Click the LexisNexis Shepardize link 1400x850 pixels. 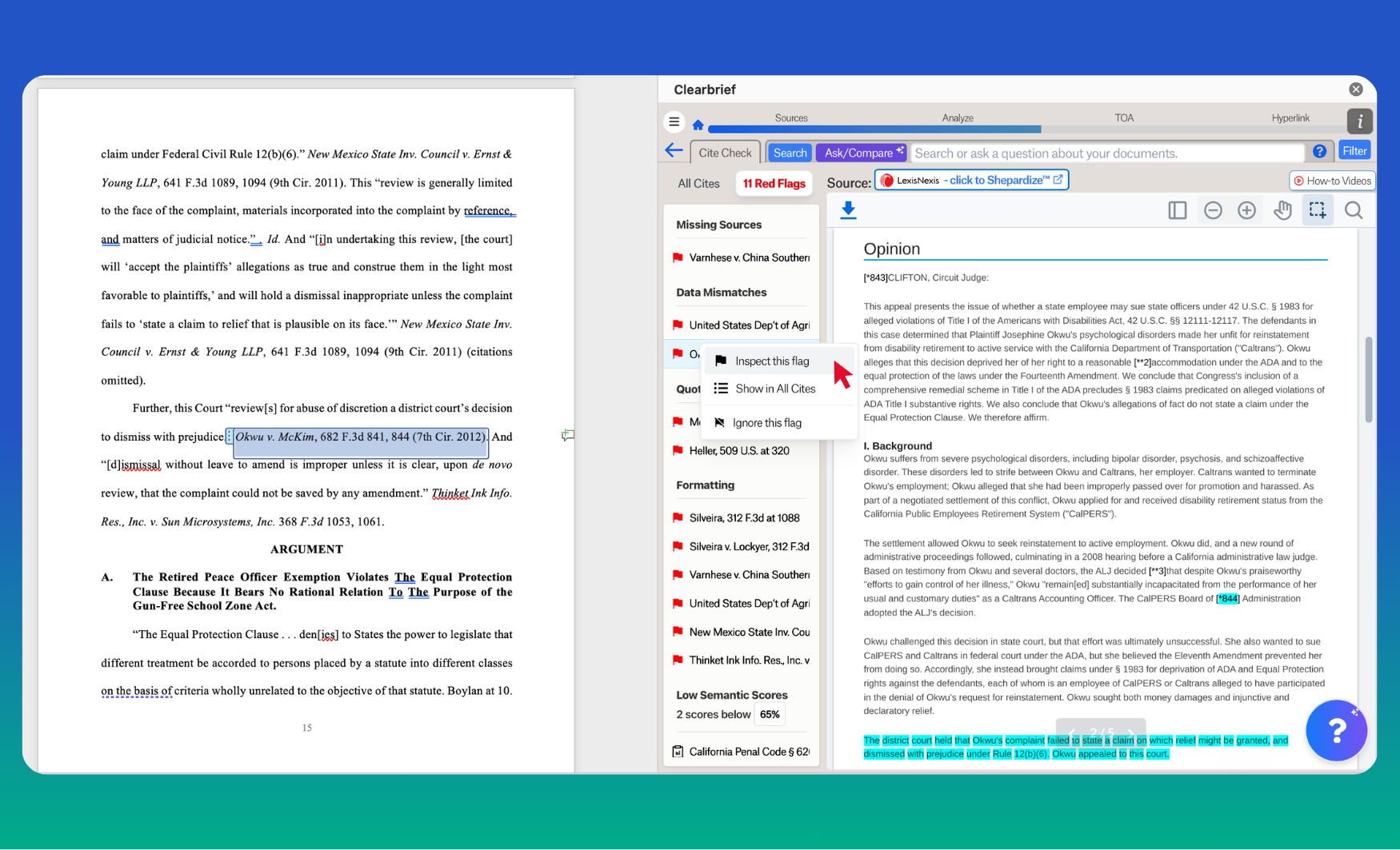972,181
